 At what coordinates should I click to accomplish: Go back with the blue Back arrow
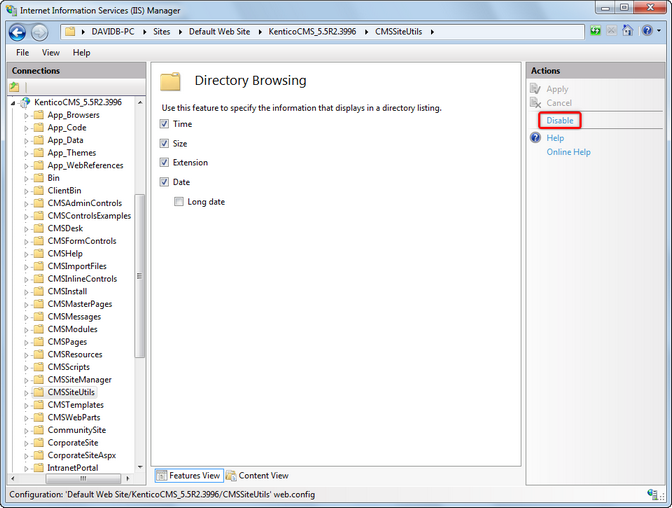18,32
